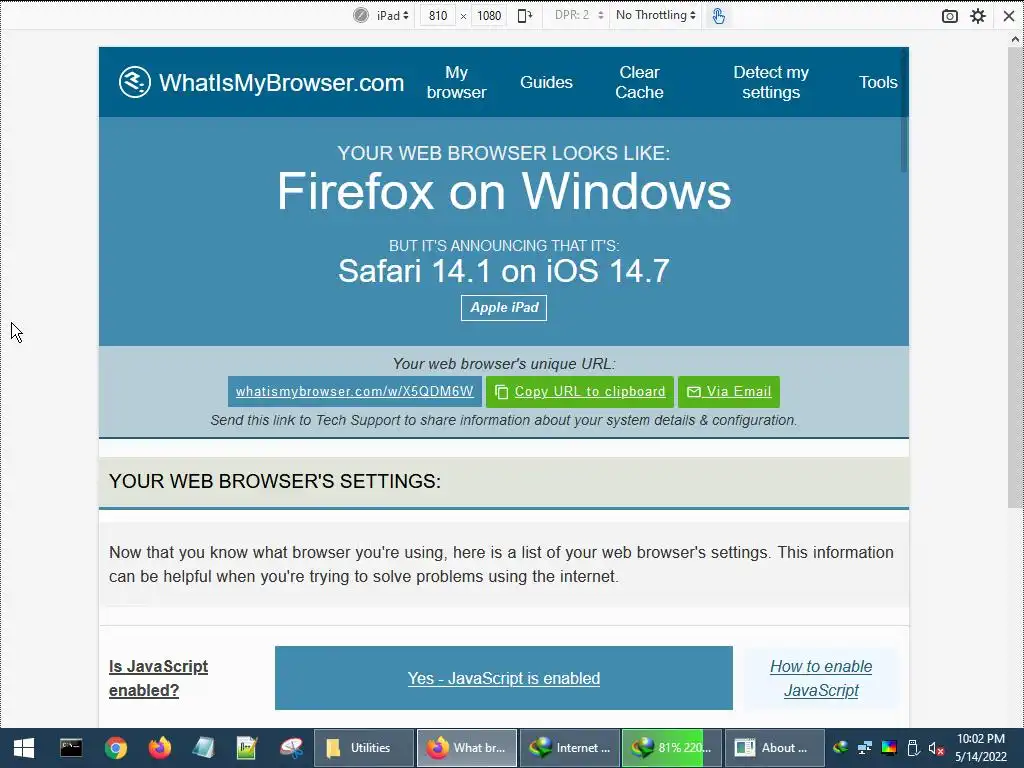Launch Google Chrome from the taskbar

[116, 748]
